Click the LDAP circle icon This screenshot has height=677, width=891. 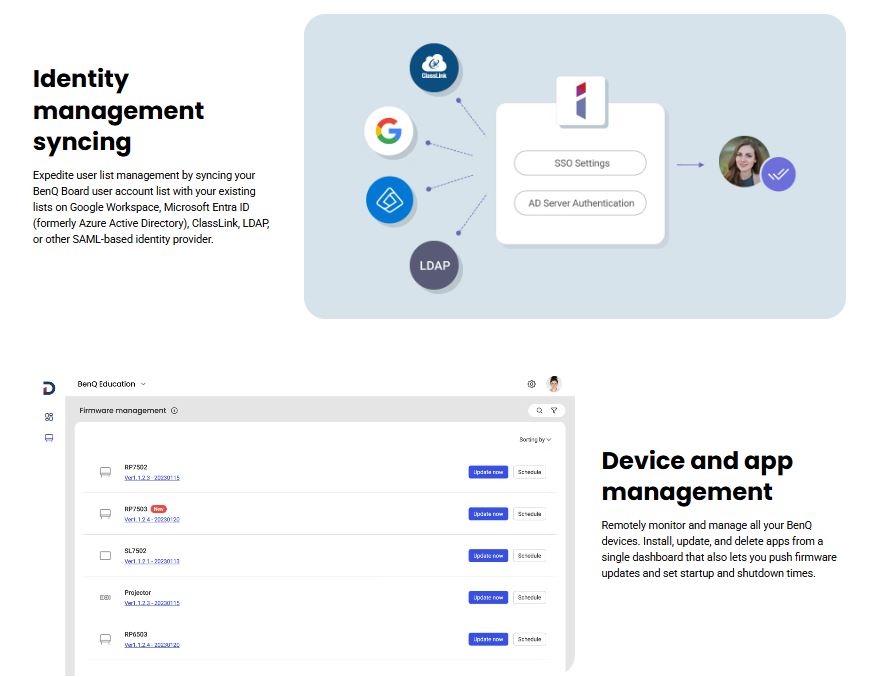click(x=434, y=265)
